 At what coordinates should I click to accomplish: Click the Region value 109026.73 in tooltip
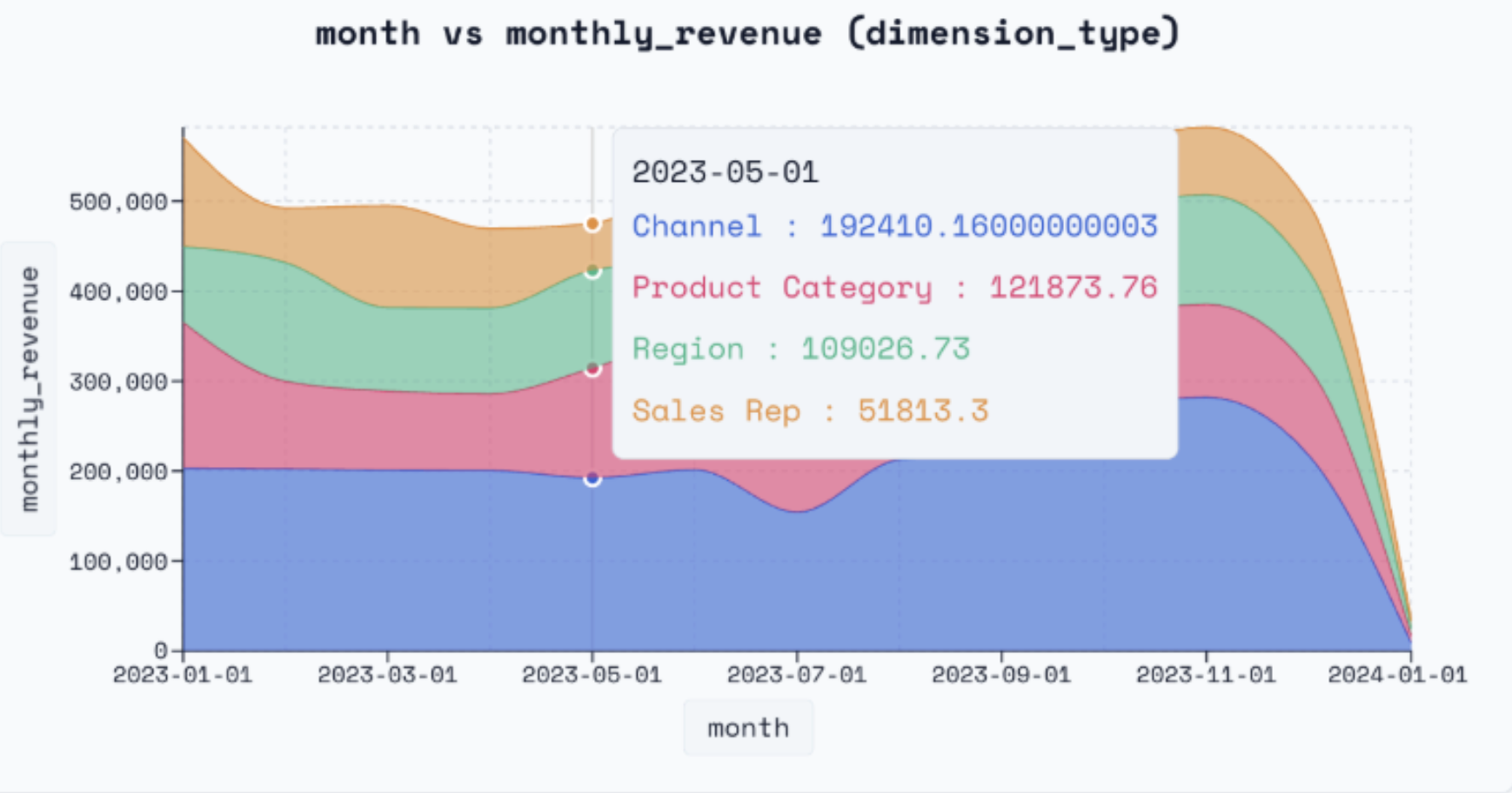pos(886,348)
